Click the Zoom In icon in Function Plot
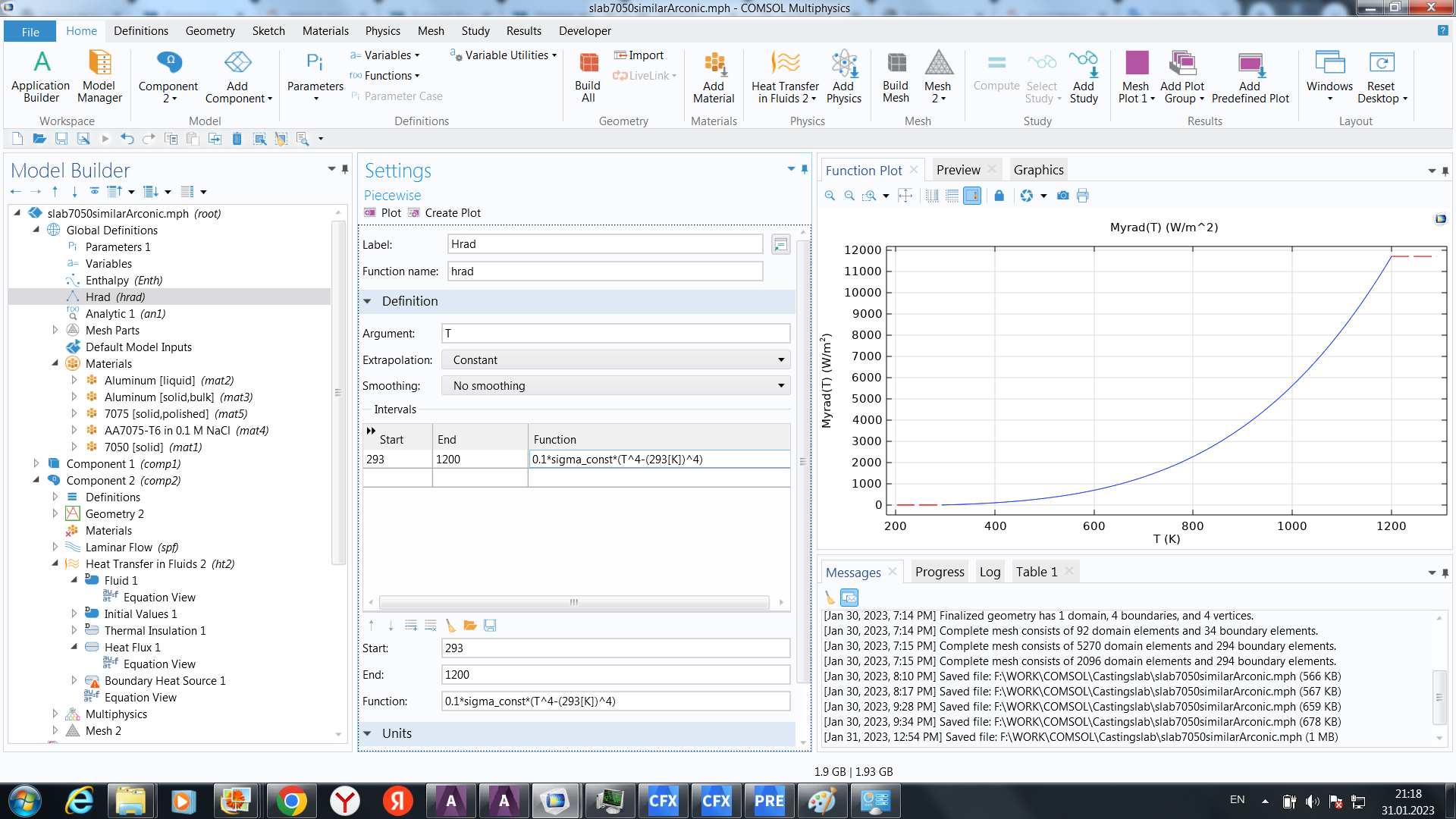The image size is (1456, 819). point(830,196)
